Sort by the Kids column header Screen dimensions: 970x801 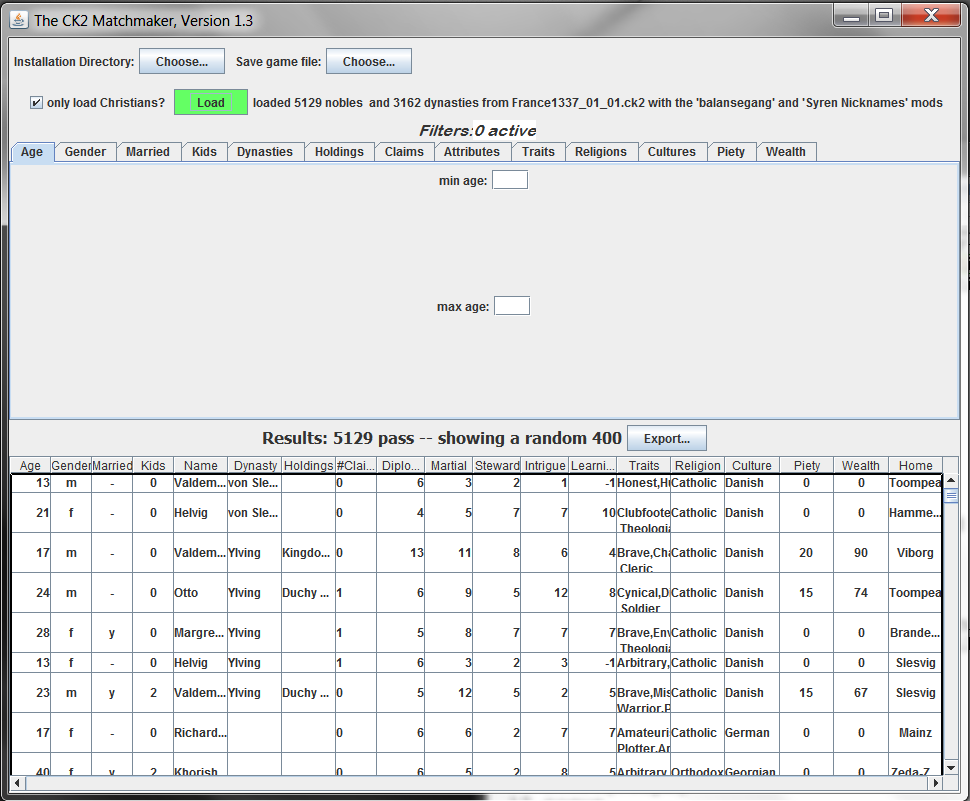[x=153, y=465]
